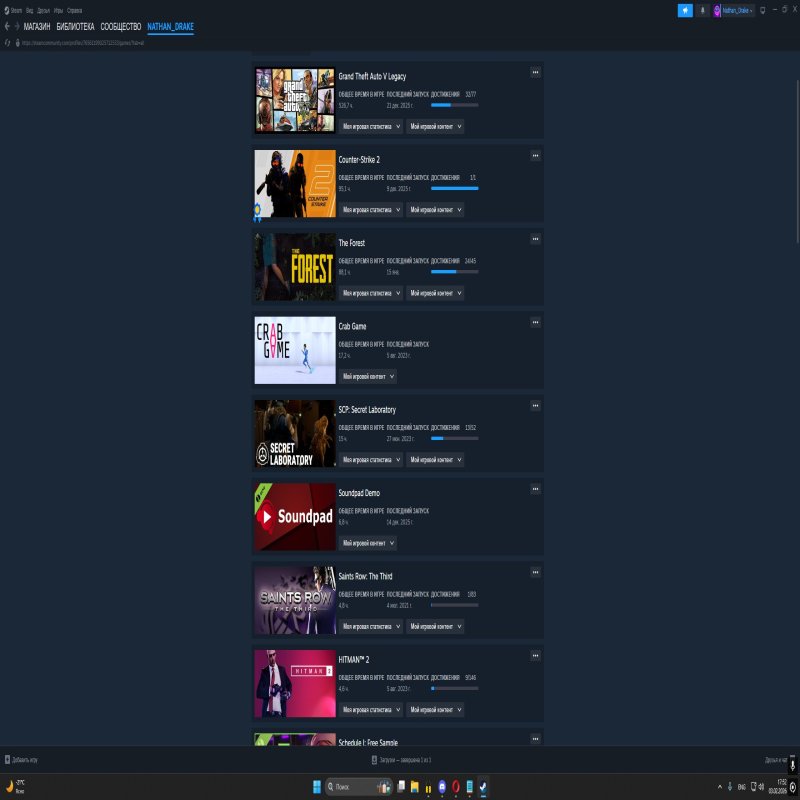The height and width of the screenshot is (800, 800).
Task: Open the options ellipsis for Counter-Strike 2
Action: (536, 156)
